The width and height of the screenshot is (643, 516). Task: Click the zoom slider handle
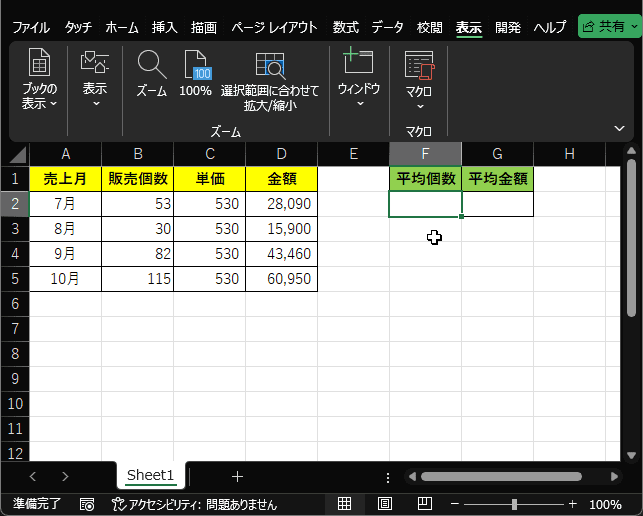(514, 504)
